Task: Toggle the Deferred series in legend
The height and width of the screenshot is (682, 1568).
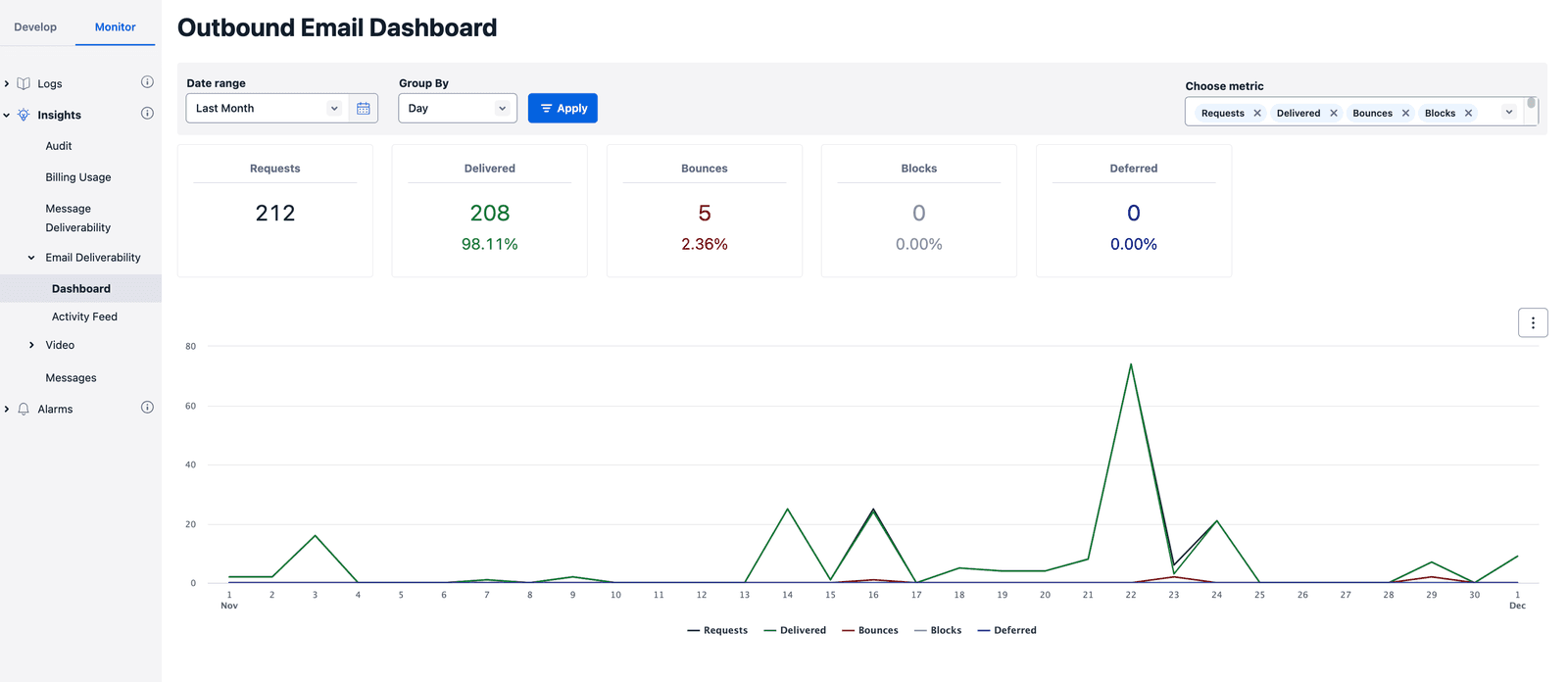Action: tap(1006, 630)
